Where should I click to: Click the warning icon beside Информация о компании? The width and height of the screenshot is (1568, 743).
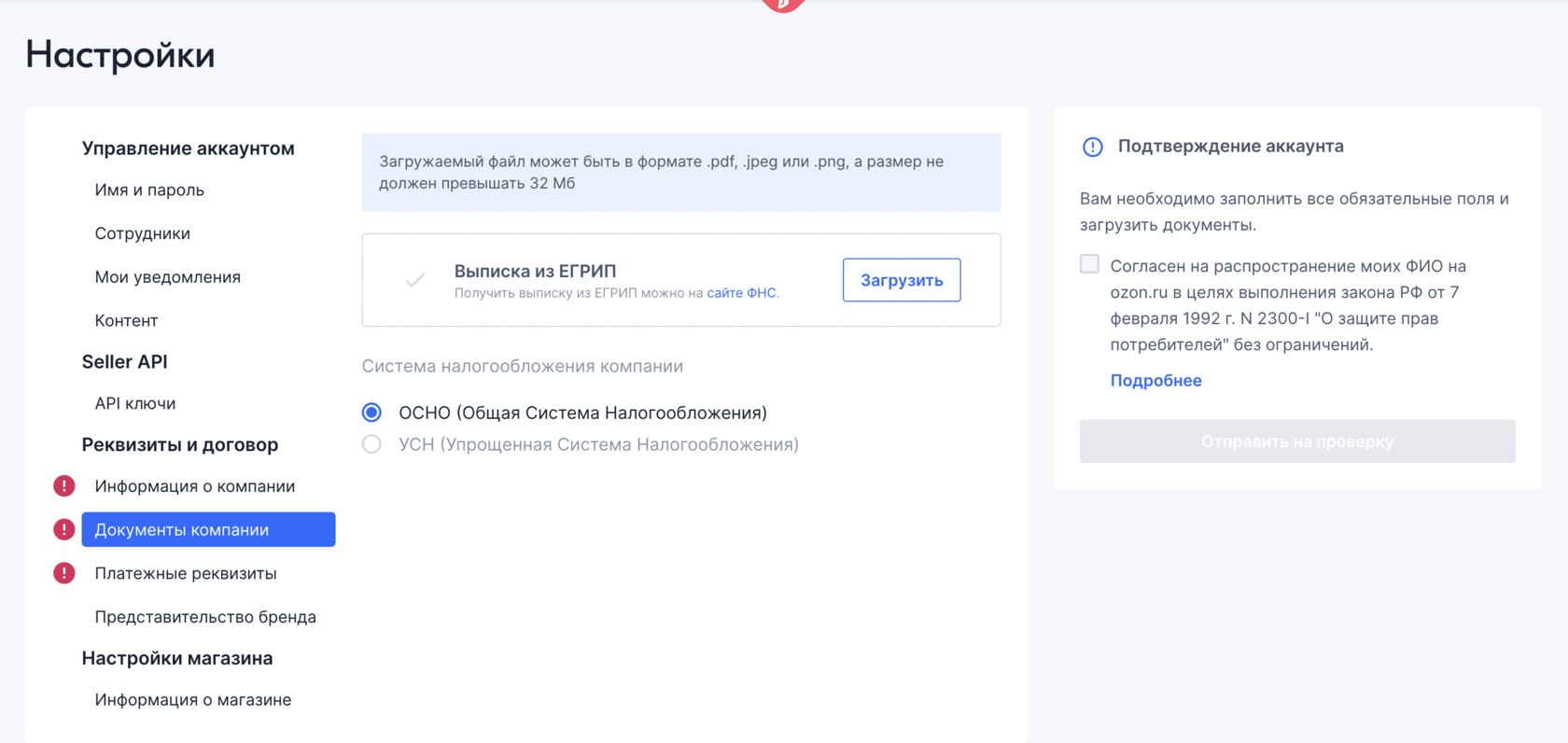[x=63, y=485]
